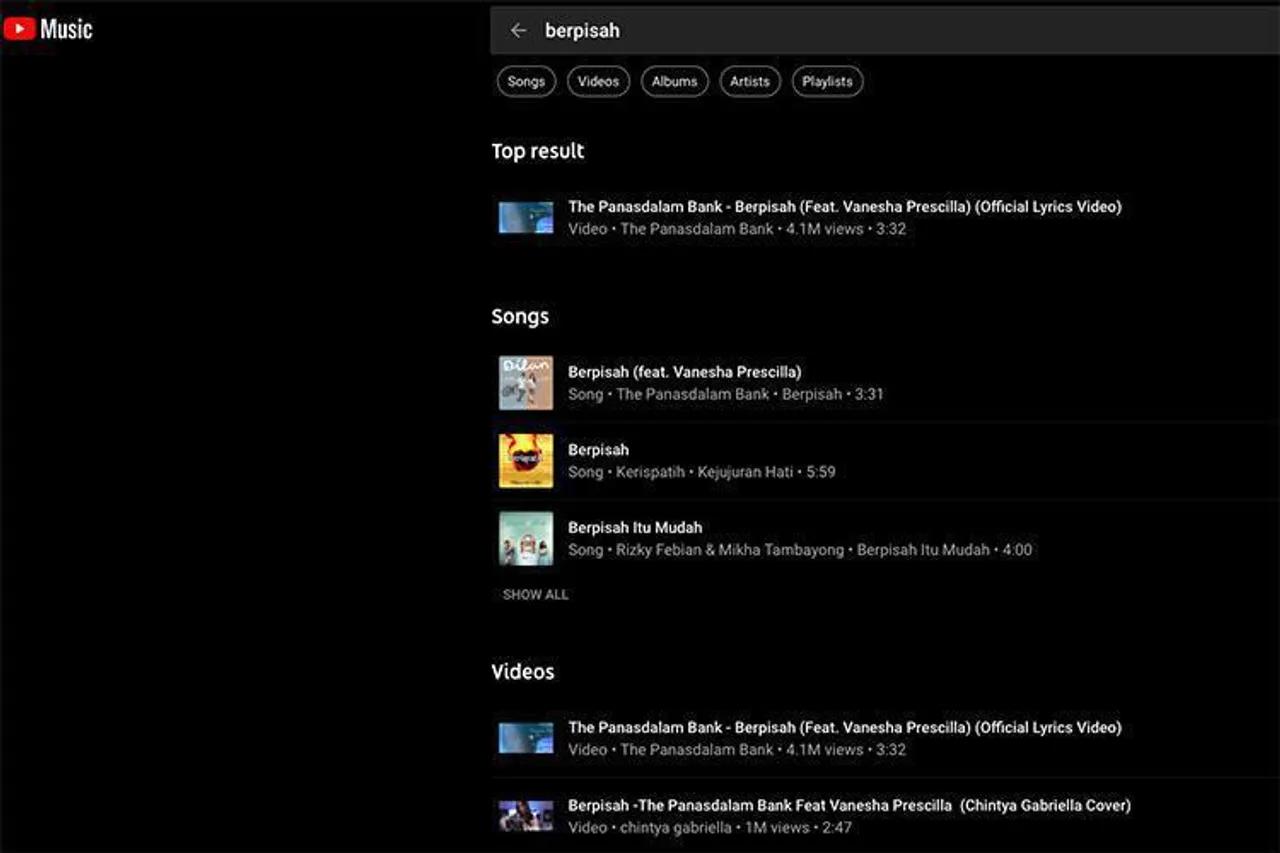Viewport: 1280px width, 853px height.
Task: Click '1M views' on Chintya Gabriella cover
Action: pyautogui.click(x=776, y=828)
